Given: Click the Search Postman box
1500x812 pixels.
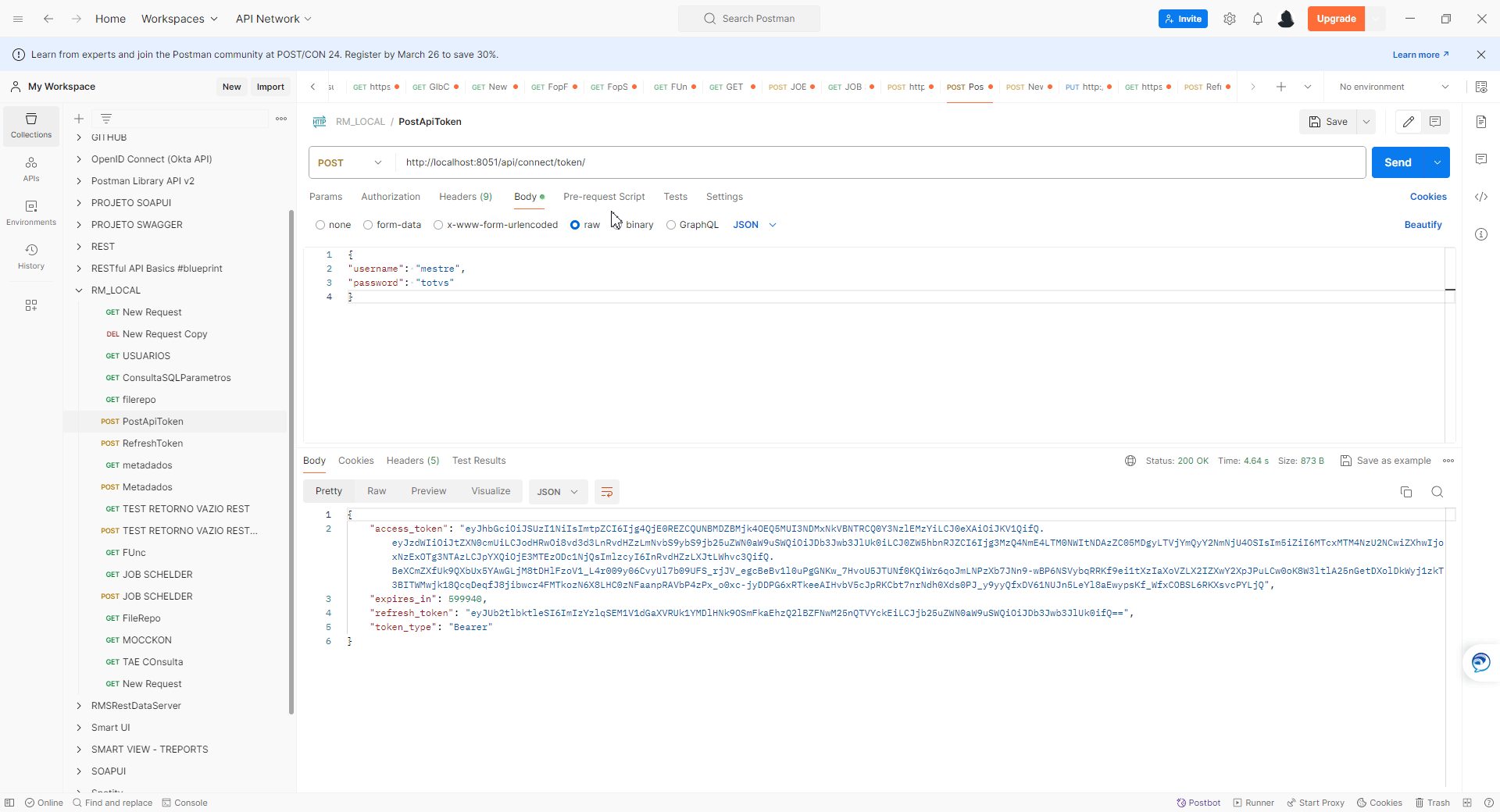Looking at the screenshot, I should tap(749, 19).
